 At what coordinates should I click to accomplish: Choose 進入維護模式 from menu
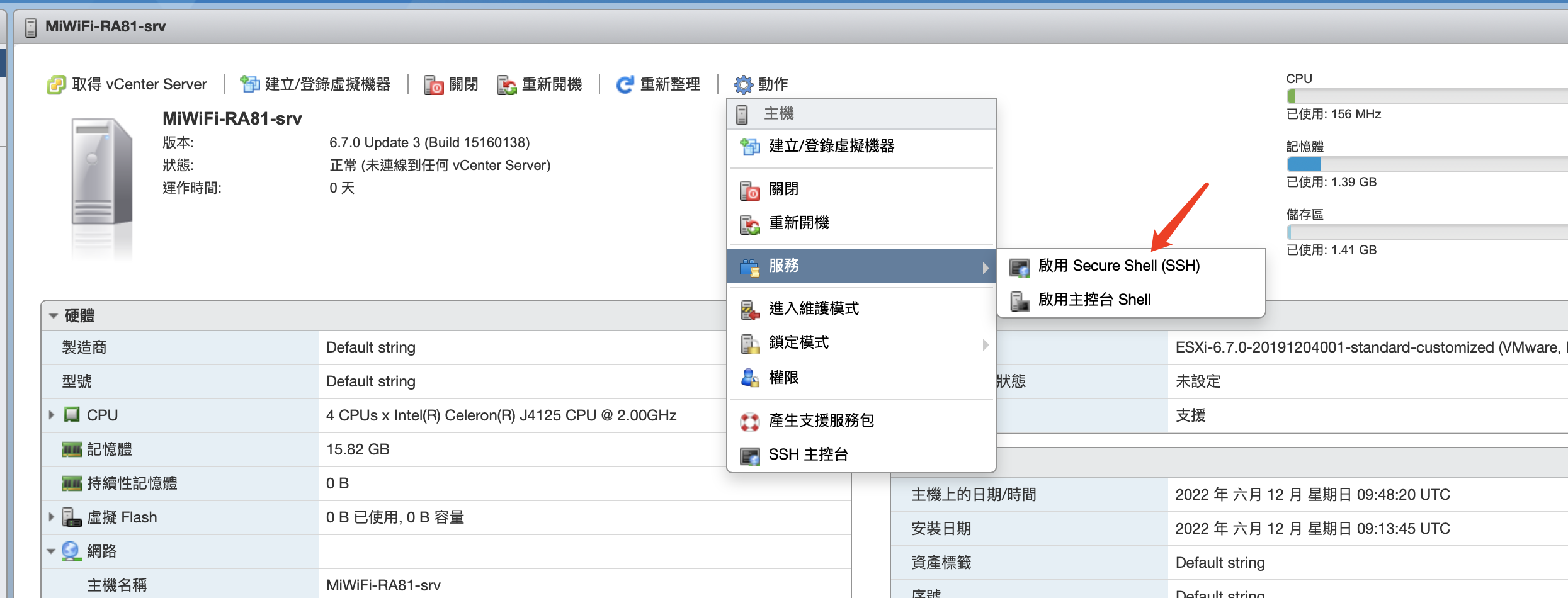(x=861, y=308)
